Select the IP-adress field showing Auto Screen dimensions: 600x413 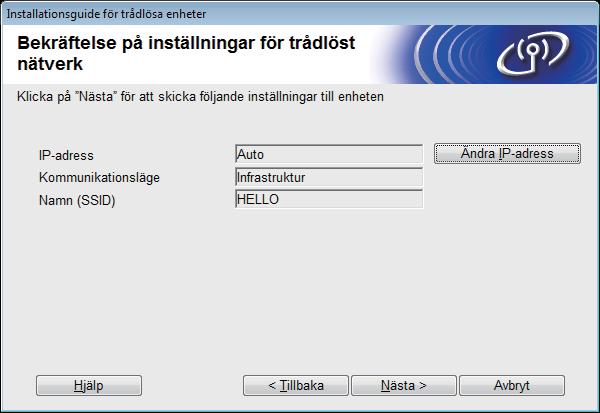pyautogui.click(x=329, y=154)
